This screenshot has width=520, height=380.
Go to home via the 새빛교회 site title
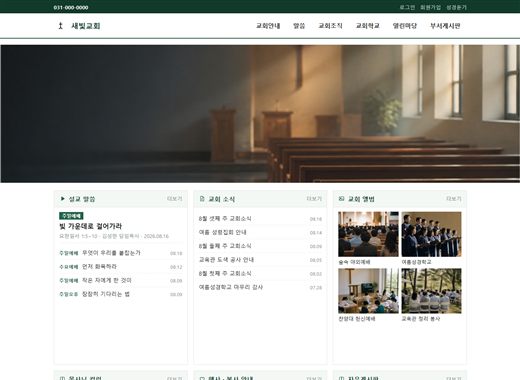point(86,26)
